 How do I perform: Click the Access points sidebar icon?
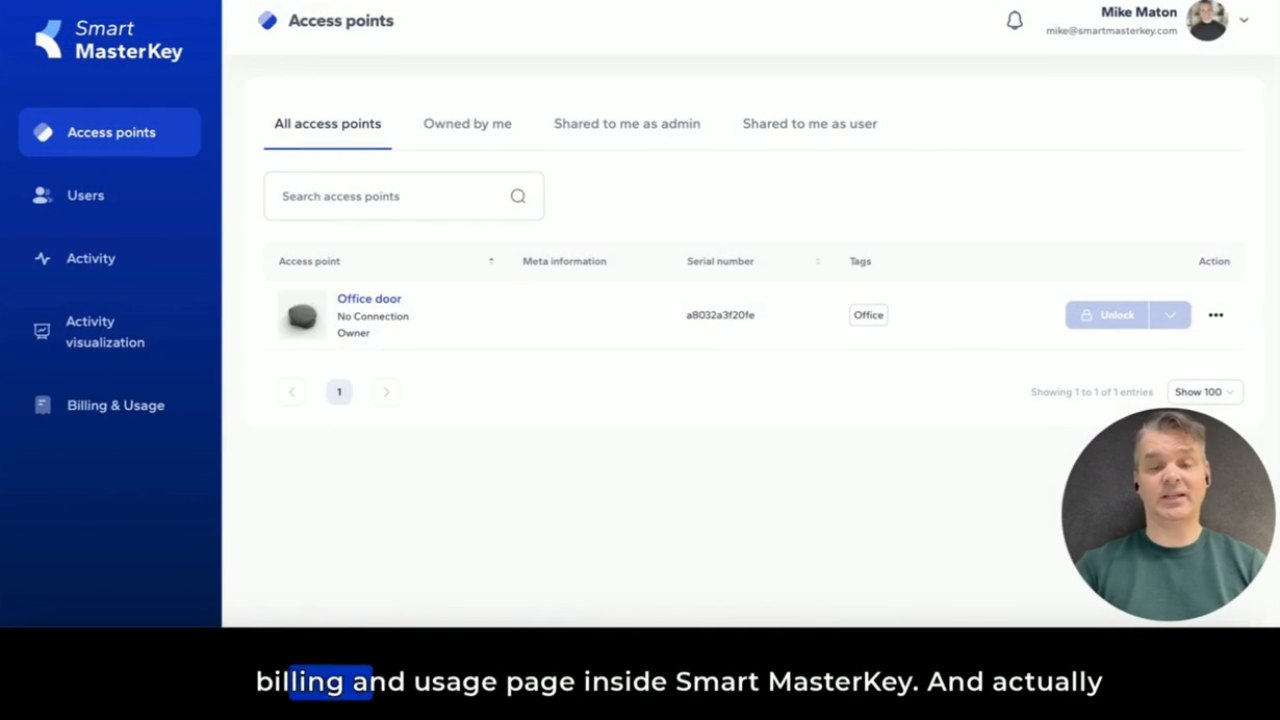pos(43,132)
